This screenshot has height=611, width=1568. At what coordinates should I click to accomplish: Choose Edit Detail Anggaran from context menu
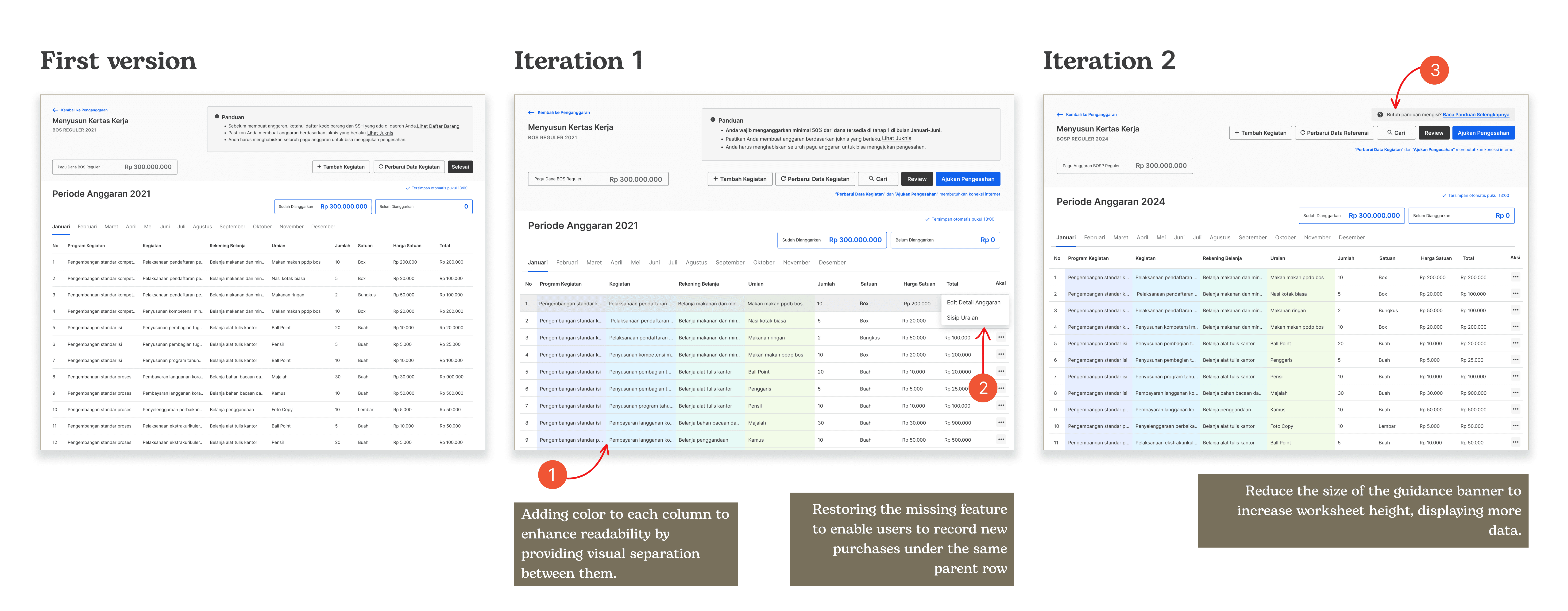coord(973,303)
